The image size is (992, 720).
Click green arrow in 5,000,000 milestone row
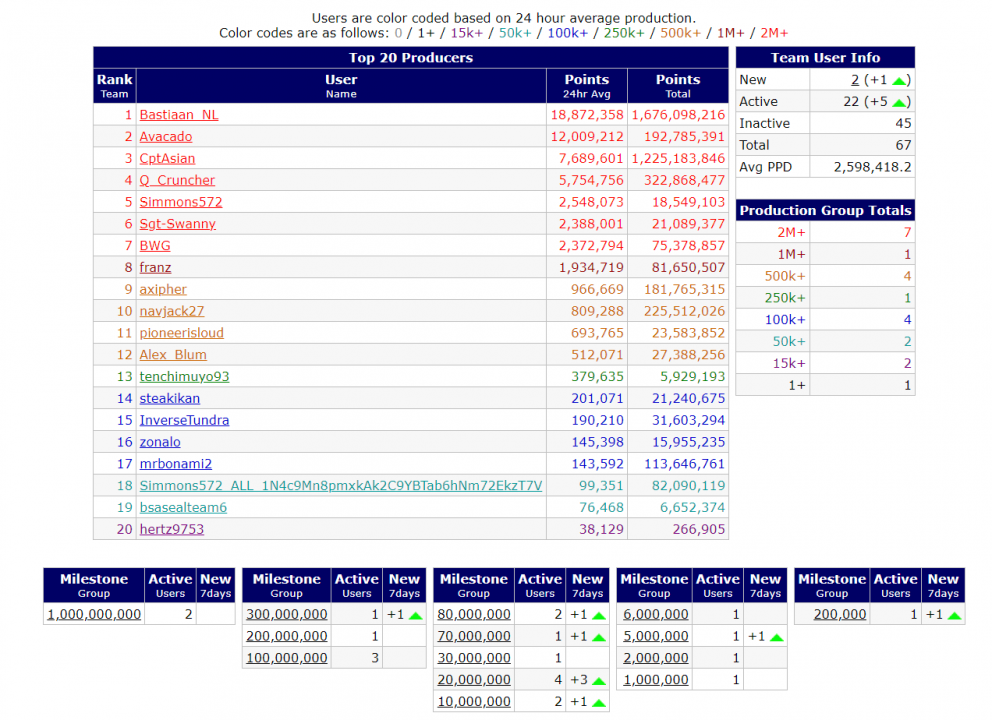pyautogui.click(x=776, y=637)
